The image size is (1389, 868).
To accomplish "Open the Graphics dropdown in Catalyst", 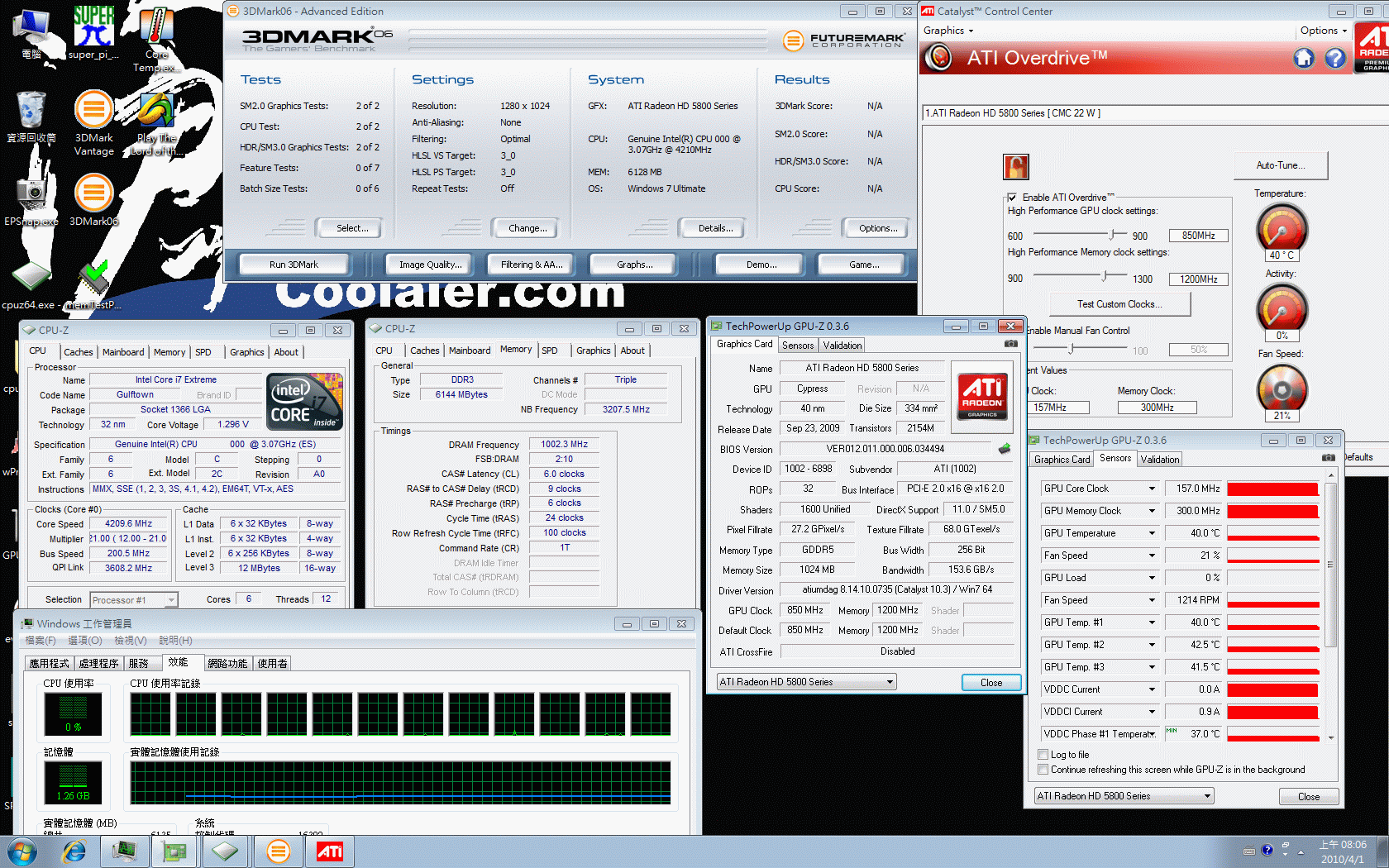I will click(x=948, y=31).
